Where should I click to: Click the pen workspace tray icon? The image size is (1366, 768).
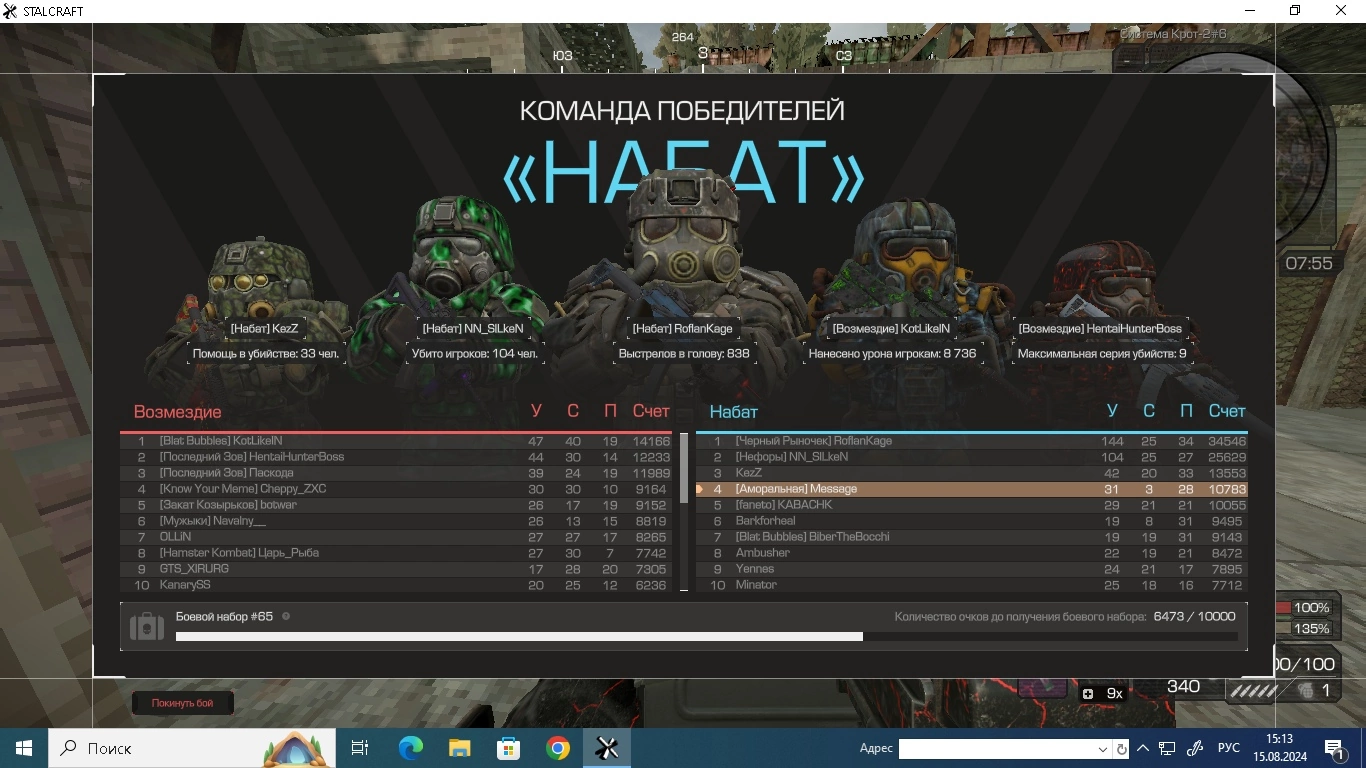coord(1194,748)
